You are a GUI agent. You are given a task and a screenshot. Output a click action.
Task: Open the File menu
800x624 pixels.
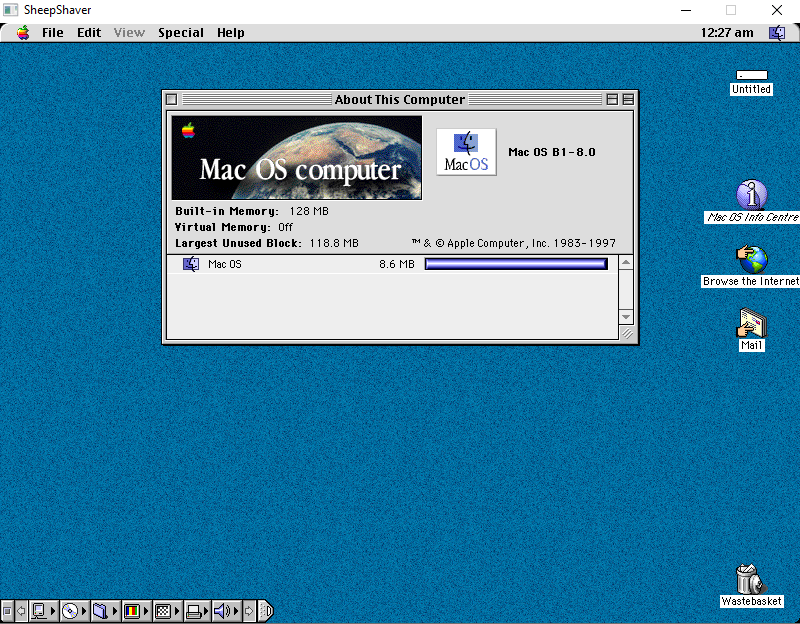pyautogui.click(x=53, y=33)
